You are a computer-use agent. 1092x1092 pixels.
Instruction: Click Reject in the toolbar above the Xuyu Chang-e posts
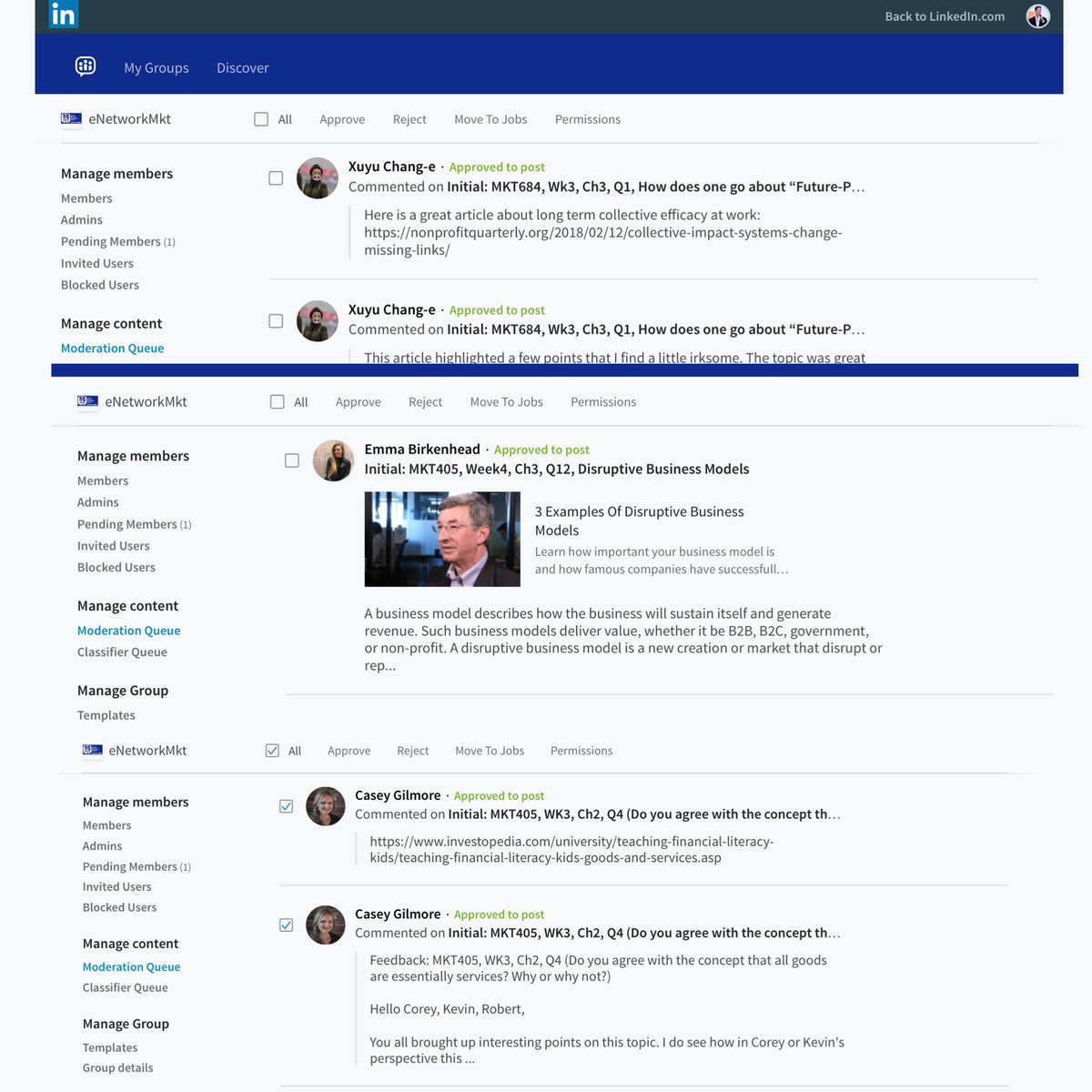(x=409, y=119)
